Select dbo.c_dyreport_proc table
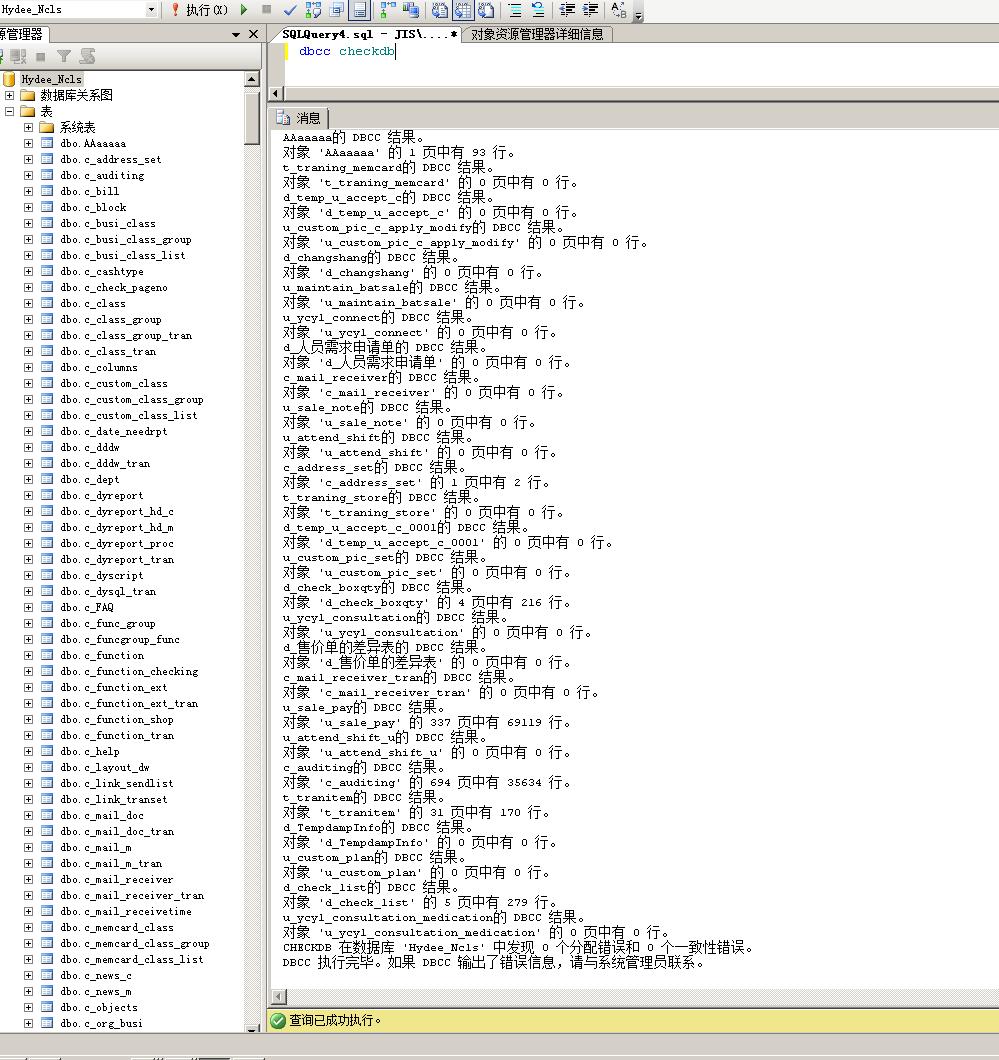Image resolution: width=999 pixels, height=1060 pixels. pyautogui.click(x=117, y=544)
